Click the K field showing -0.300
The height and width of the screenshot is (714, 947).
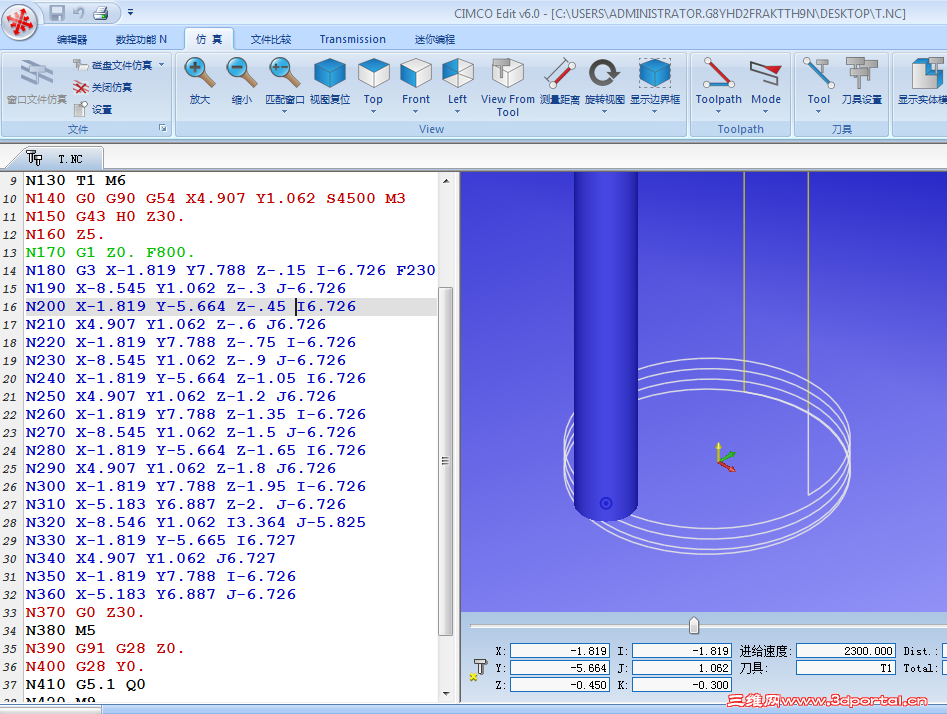point(682,684)
